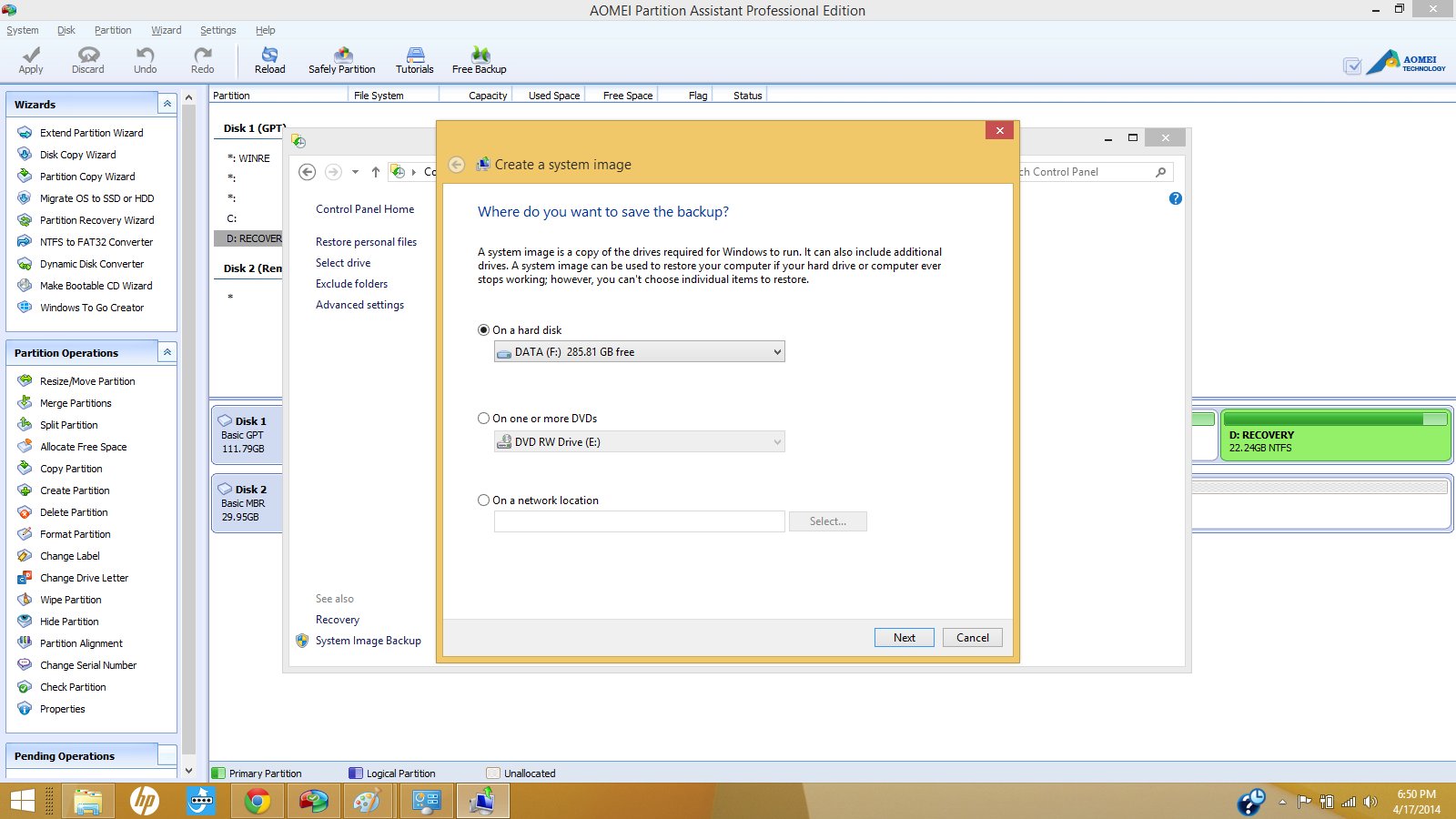This screenshot has height=819, width=1456.
Task: Click the network location Select... button
Action: (x=828, y=521)
